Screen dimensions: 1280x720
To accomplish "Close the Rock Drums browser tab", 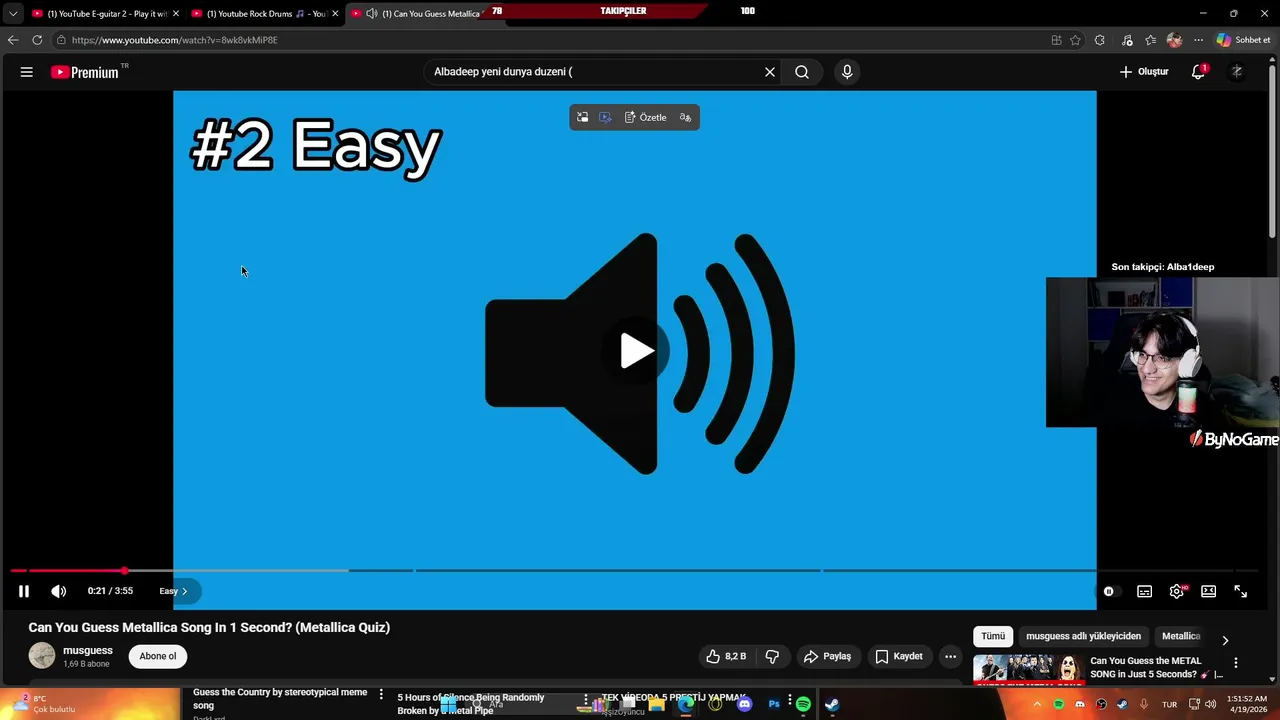I will [x=335, y=14].
